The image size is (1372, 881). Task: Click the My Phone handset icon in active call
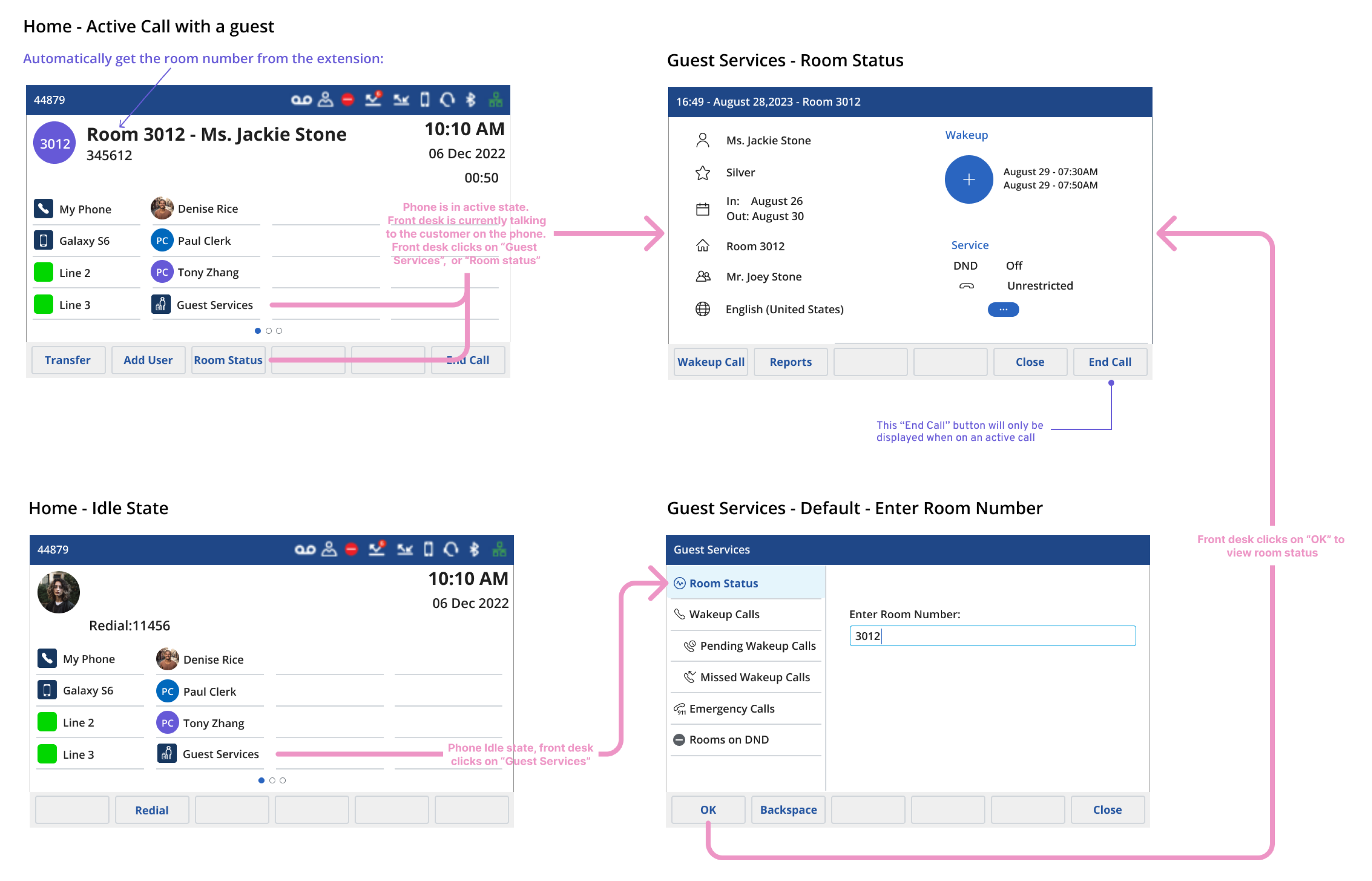(x=44, y=209)
